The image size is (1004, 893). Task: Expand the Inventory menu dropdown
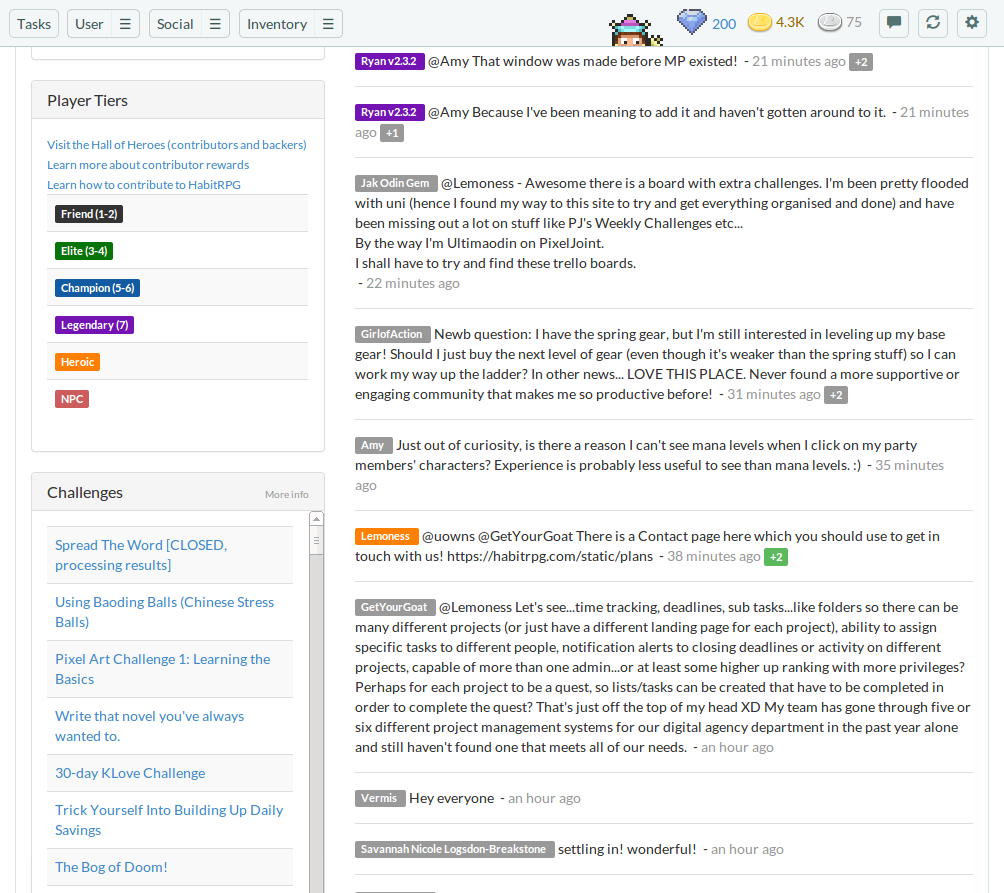point(328,24)
